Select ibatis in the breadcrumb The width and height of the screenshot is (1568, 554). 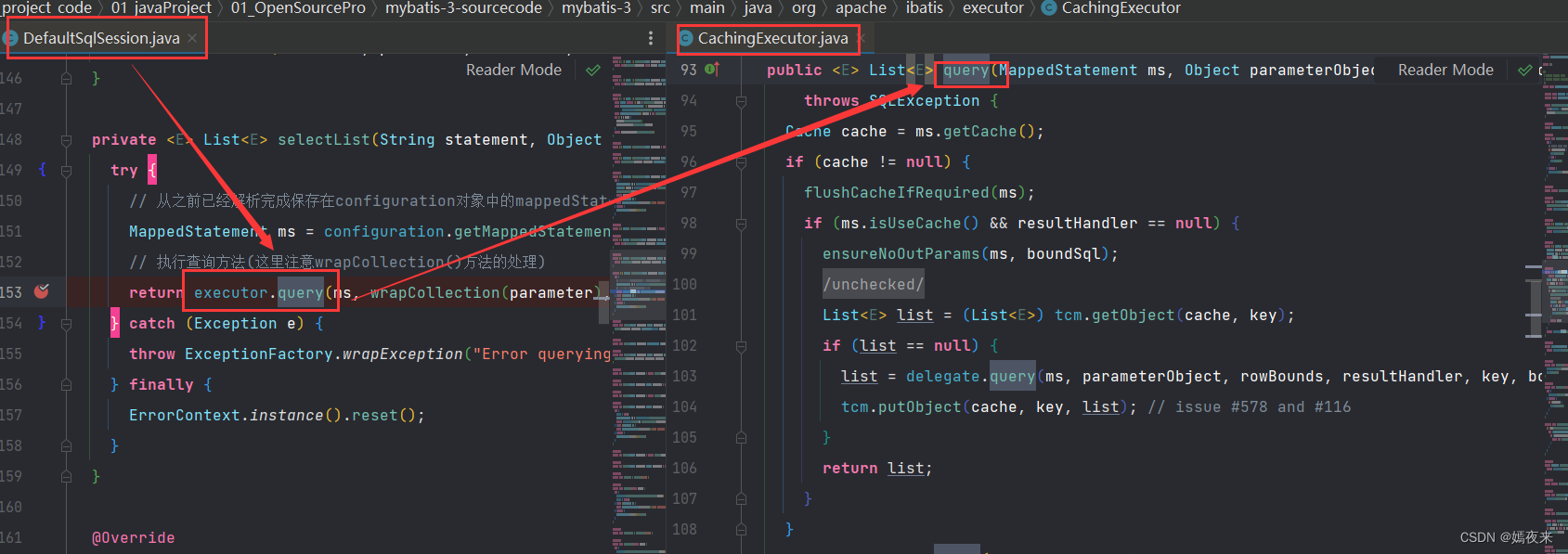(924, 8)
